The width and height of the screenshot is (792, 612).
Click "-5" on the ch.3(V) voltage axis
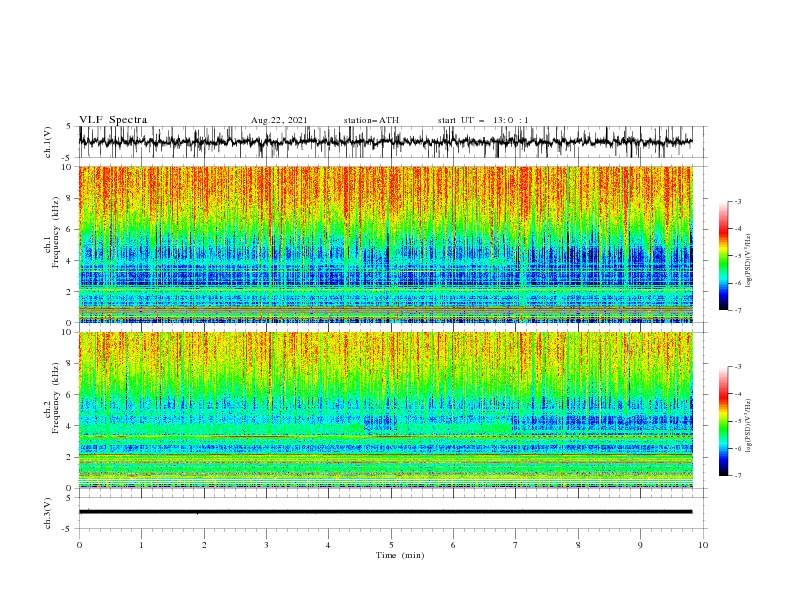click(x=67, y=529)
